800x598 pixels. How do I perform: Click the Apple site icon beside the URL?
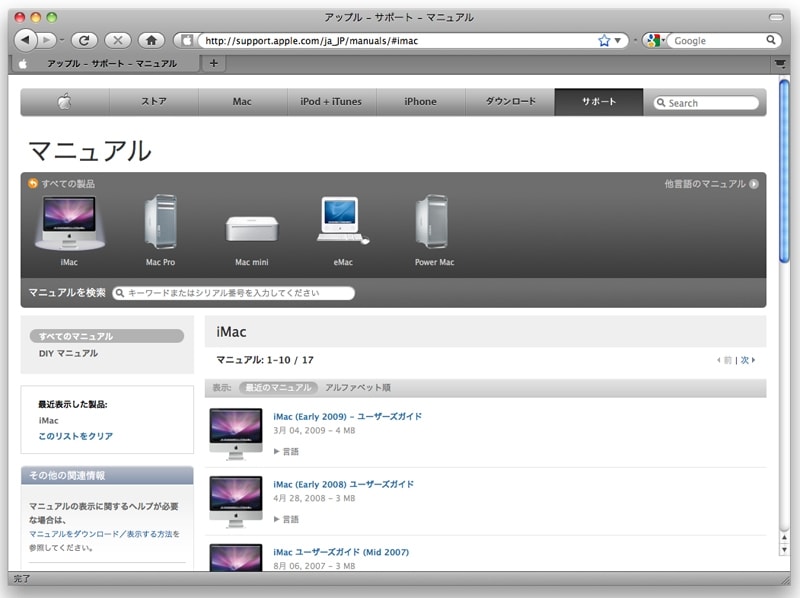click(187, 40)
